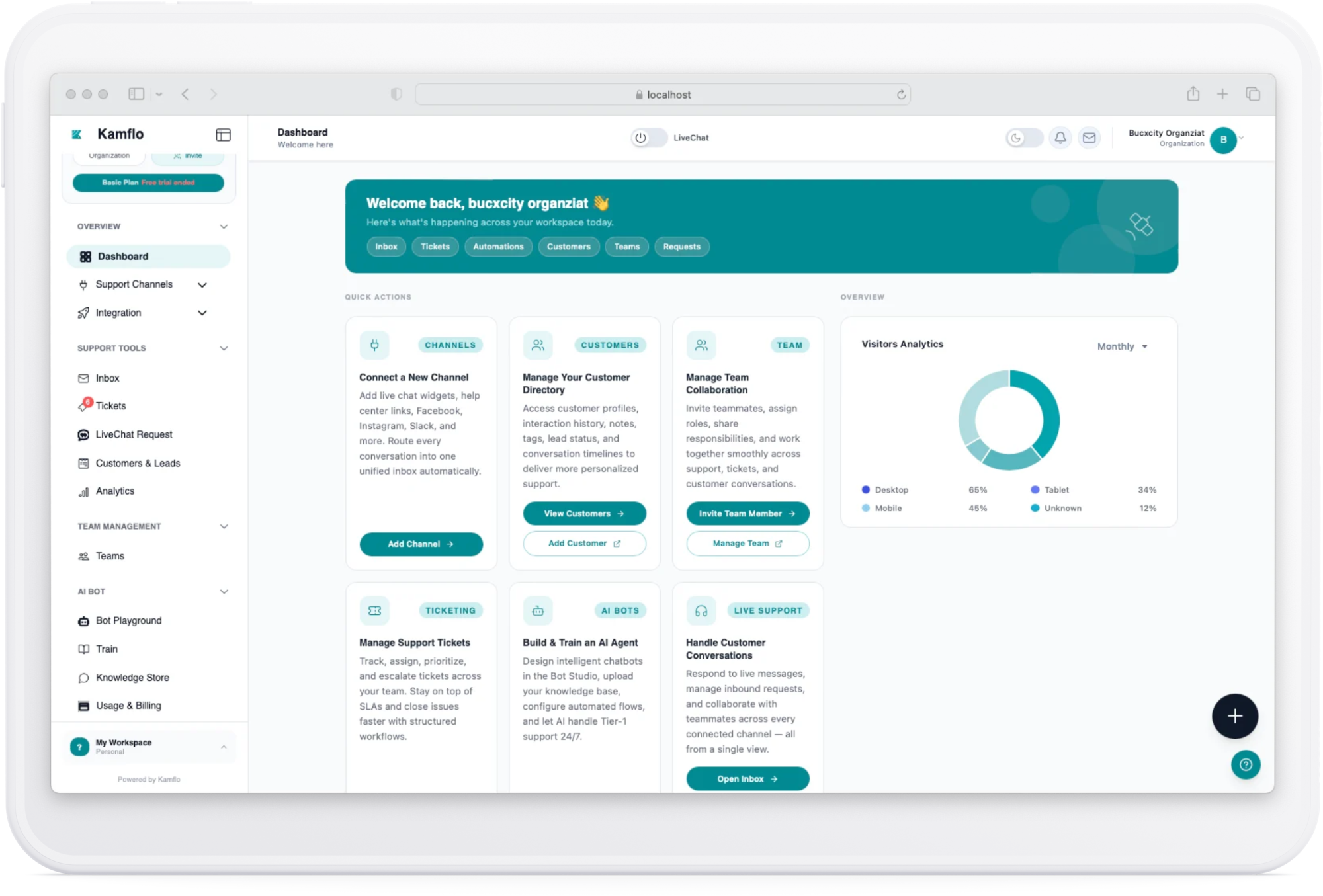Click the robot icon on AI Bots card

pyautogui.click(x=538, y=610)
